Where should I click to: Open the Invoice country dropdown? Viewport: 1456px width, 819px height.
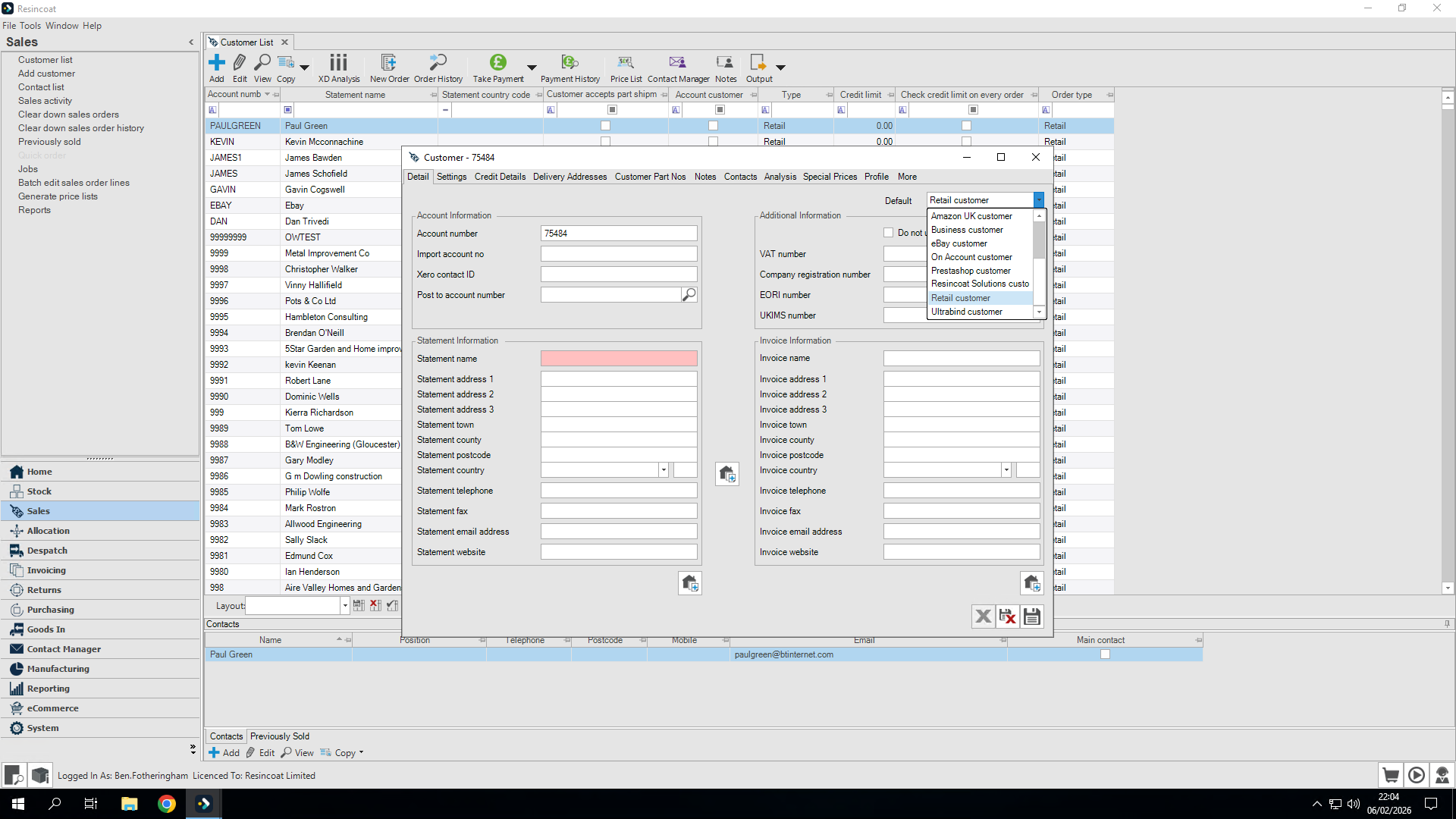tap(1006, 470)
